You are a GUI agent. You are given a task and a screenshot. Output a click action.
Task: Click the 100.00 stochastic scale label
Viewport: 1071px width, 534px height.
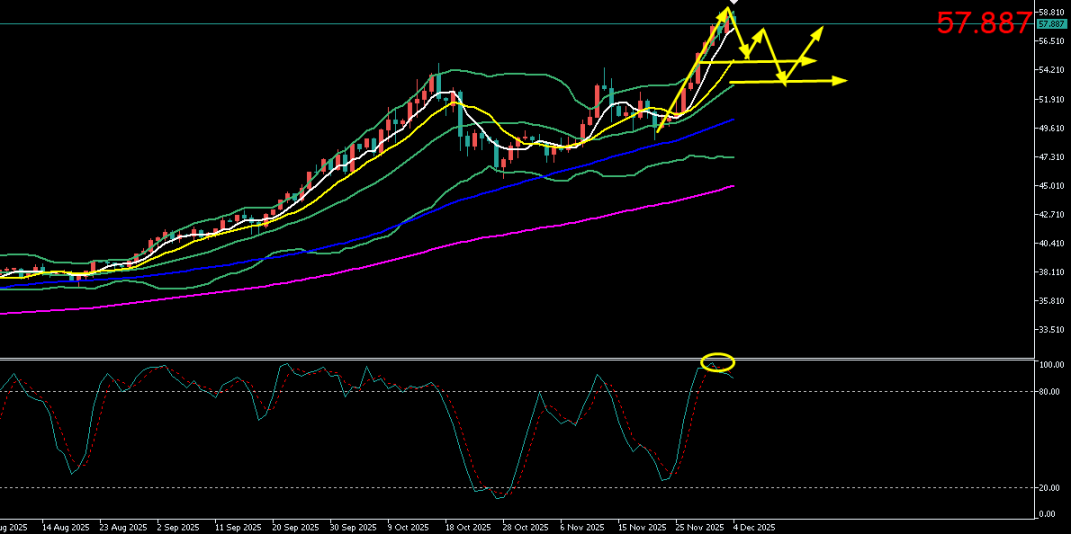(x=1050, y=366)
